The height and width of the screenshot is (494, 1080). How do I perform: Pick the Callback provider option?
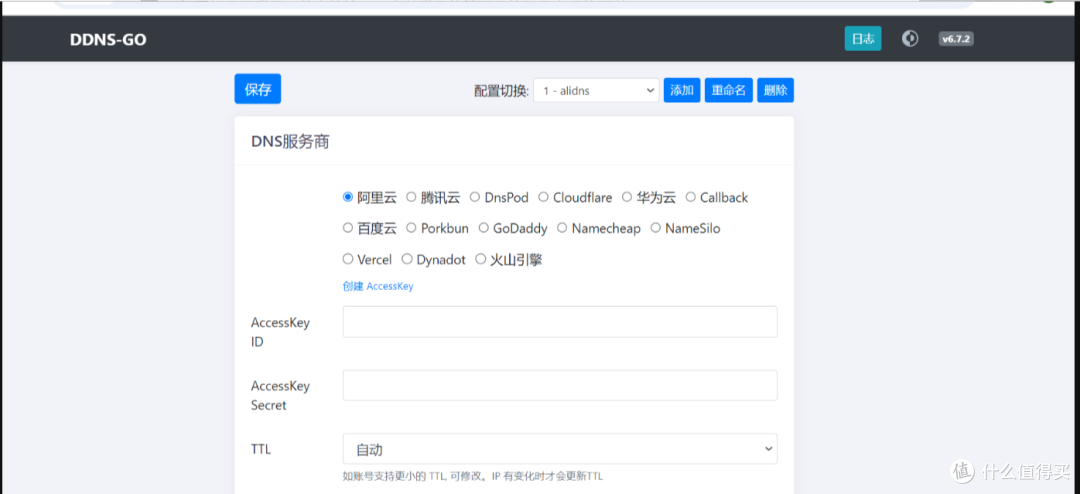691,197
